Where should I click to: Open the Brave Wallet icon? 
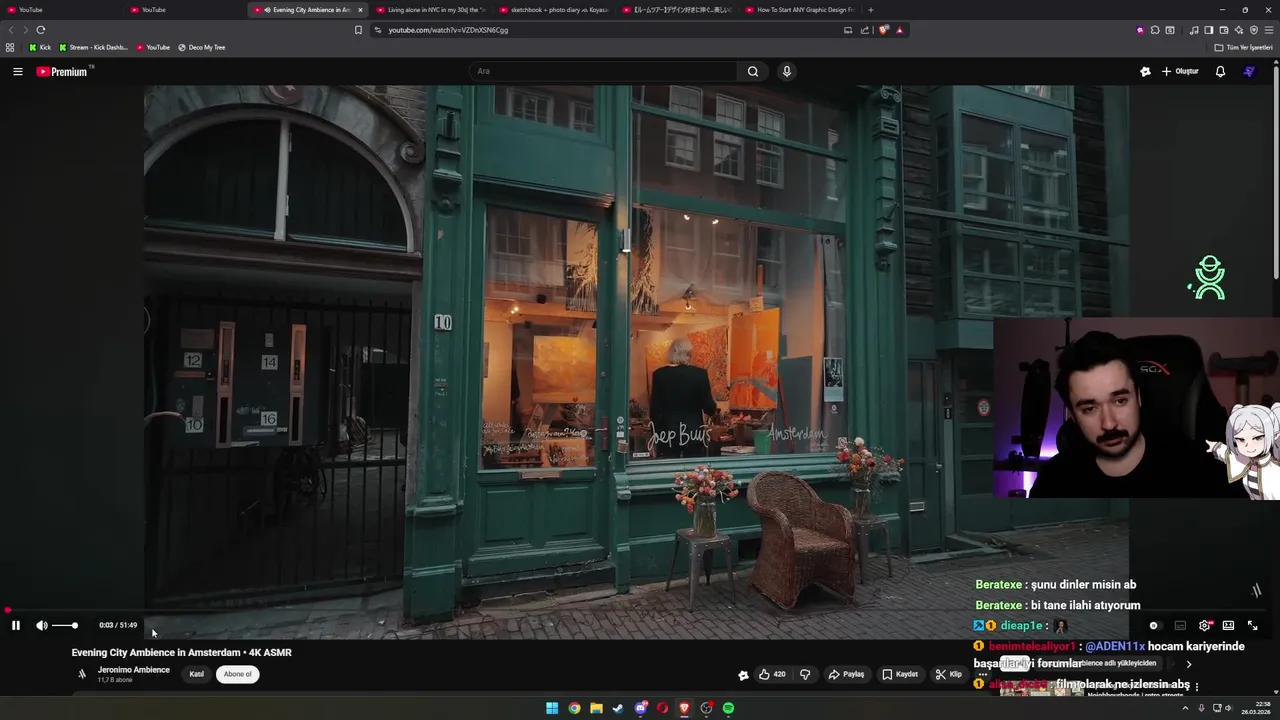pyautogui.click(x=1224, y=30)
